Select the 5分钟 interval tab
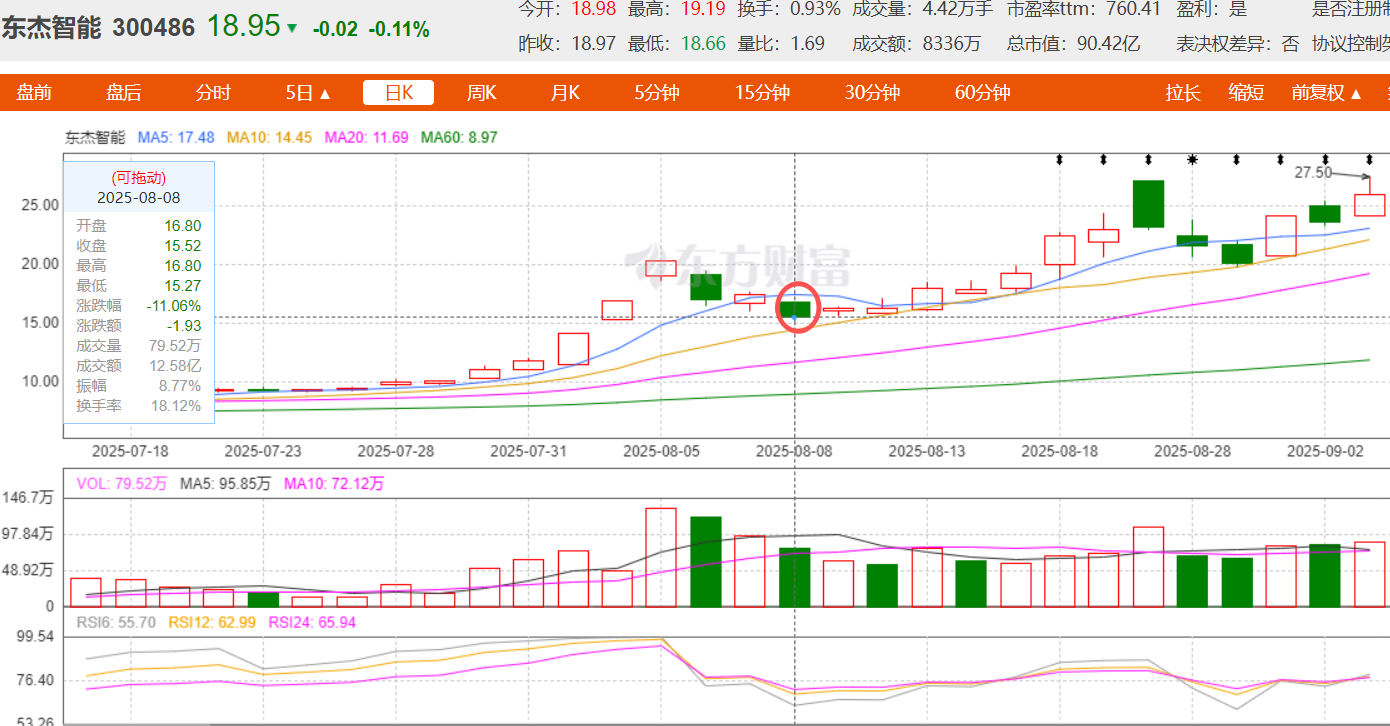This screenshot has width=1390, height=726. click(x=657, y=93)
